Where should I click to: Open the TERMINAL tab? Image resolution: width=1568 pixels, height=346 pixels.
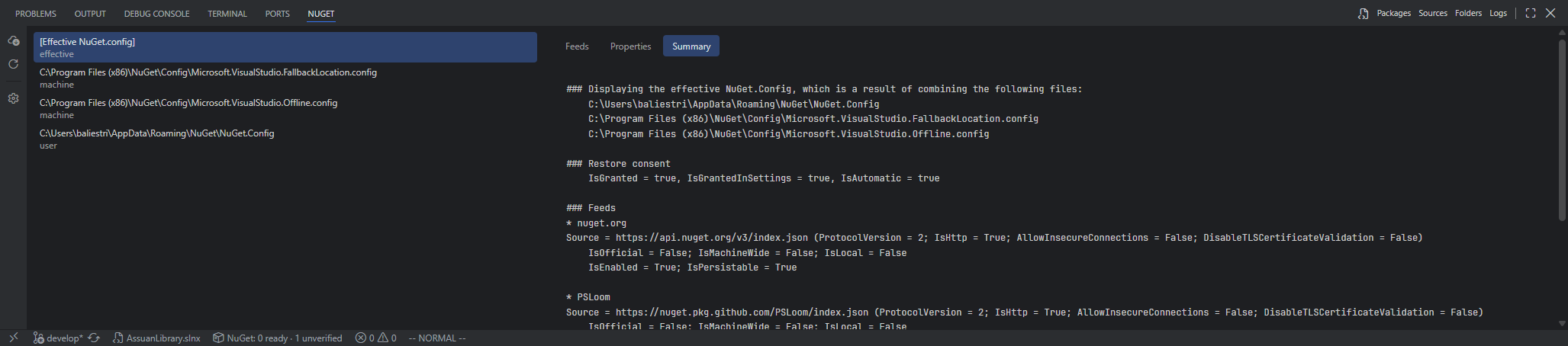(x=227, y=14)
